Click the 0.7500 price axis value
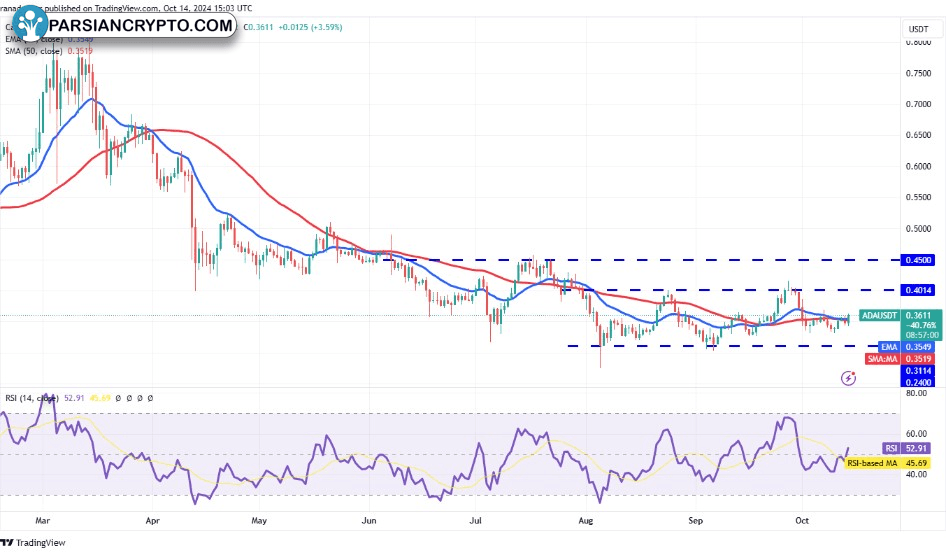Viewport: 946px width, 552px height. coord(918,73)
